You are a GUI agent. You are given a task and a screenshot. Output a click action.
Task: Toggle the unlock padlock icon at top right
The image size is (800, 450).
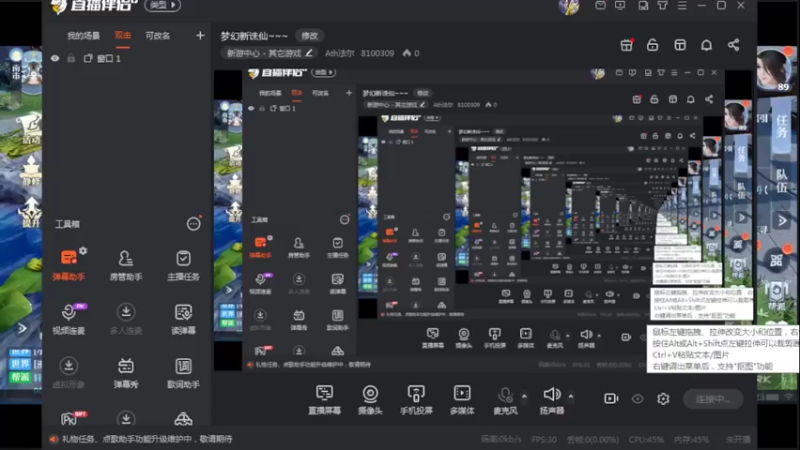tap(653, 45)
